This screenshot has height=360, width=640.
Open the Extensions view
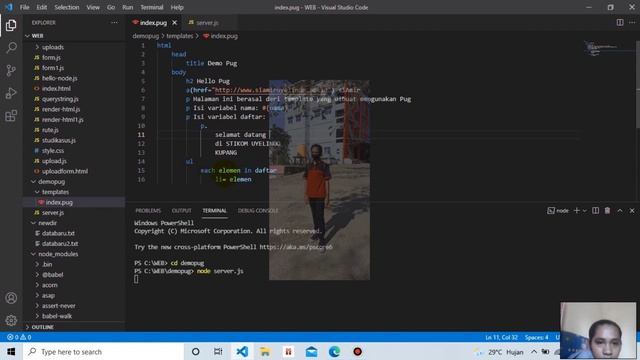coord(11,116)
